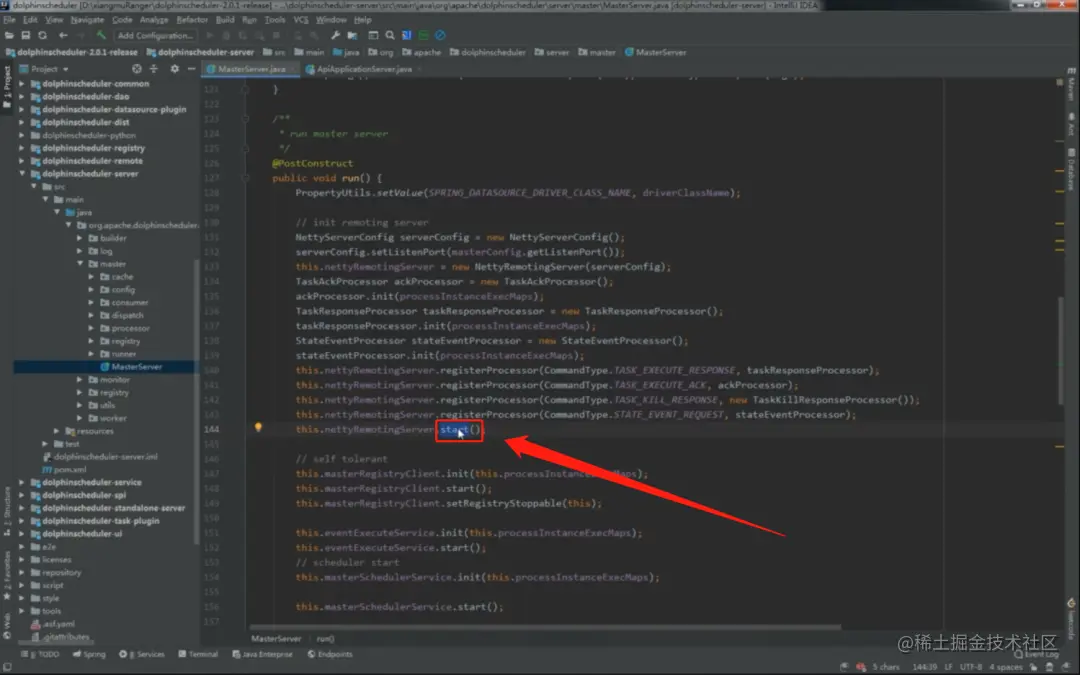Open the VCS menu
This screenshot has height=675, width=1080.
point(301,20)
